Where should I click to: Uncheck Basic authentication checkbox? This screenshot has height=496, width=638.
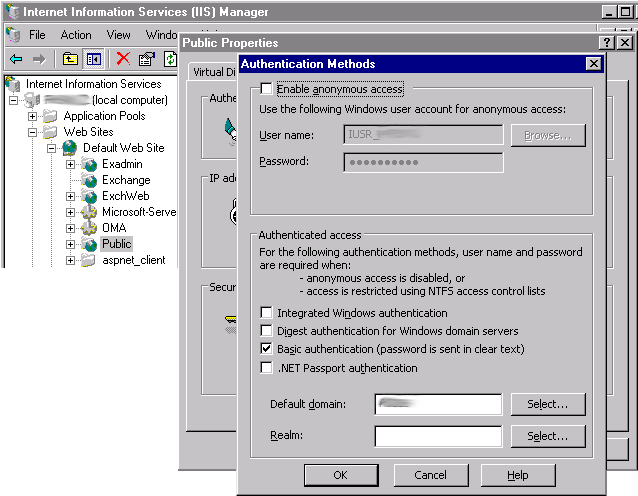[x=266, y=349]
